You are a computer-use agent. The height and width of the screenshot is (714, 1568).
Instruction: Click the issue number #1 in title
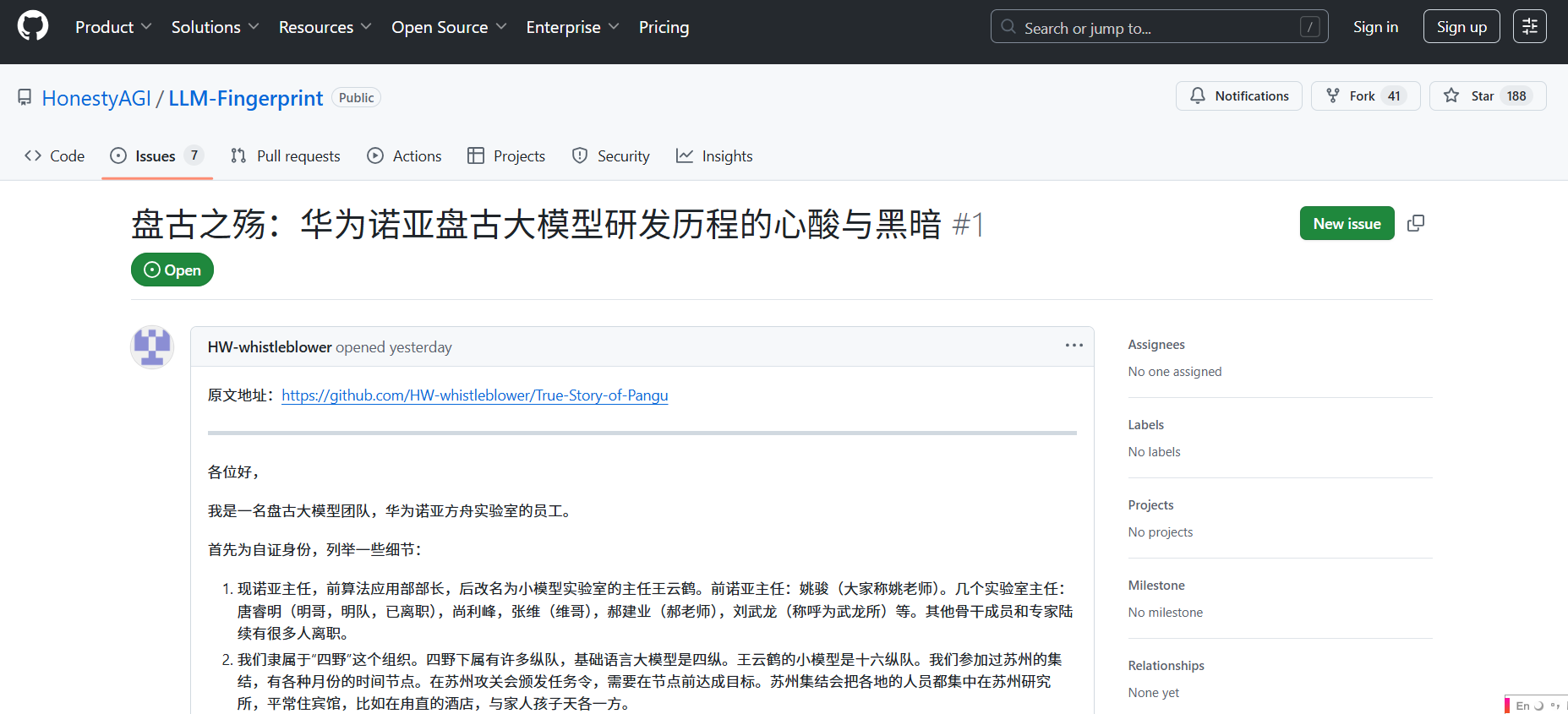click(969, 225)
